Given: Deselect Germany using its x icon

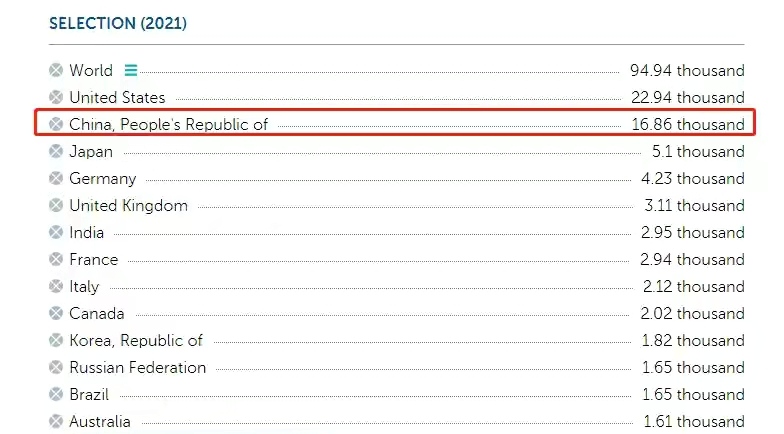Looking at the screenshot, I should tap(56, 179).
